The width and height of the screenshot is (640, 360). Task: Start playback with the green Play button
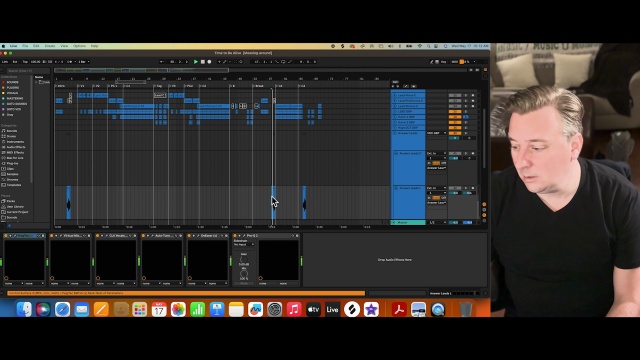coord(196,62)
